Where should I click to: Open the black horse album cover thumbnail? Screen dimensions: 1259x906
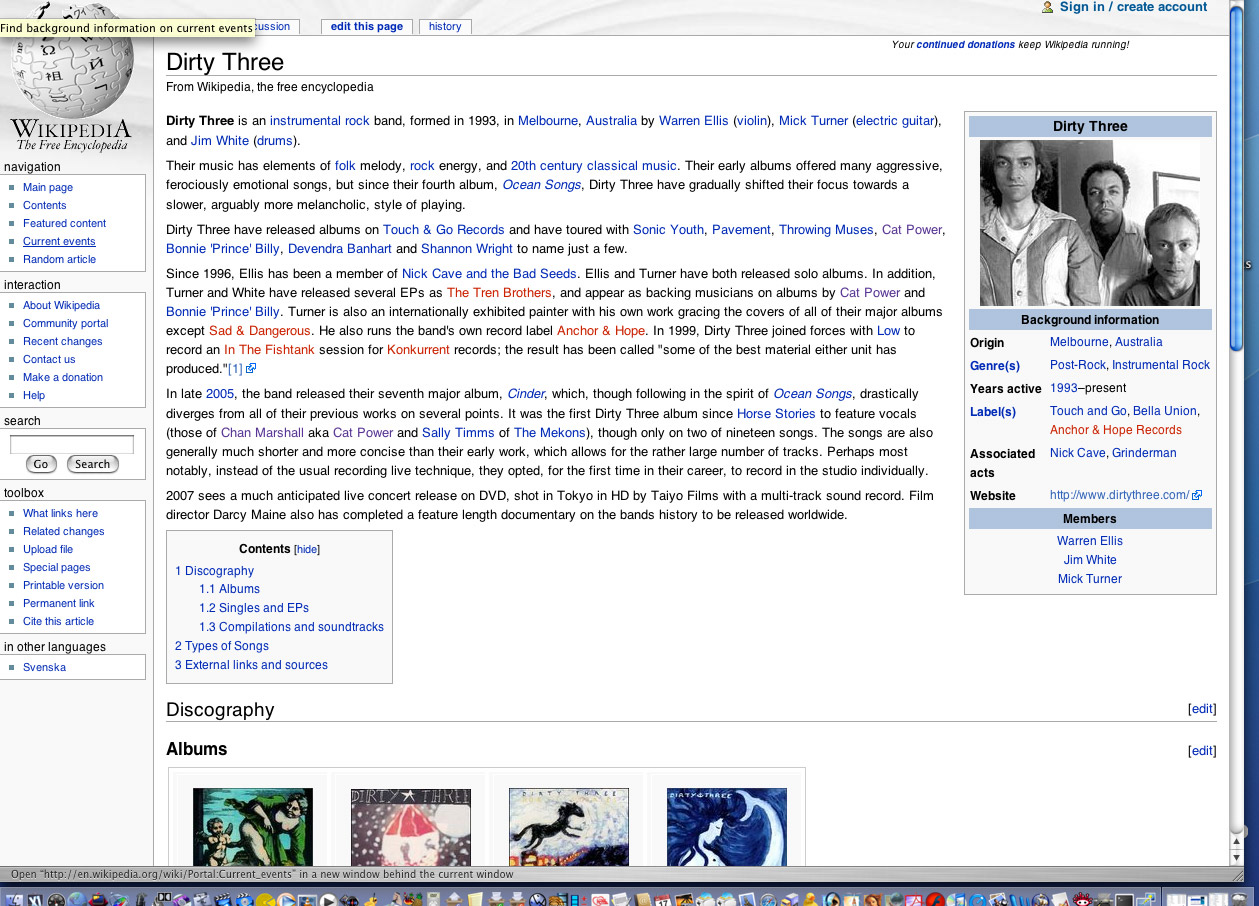click(568, 826)
